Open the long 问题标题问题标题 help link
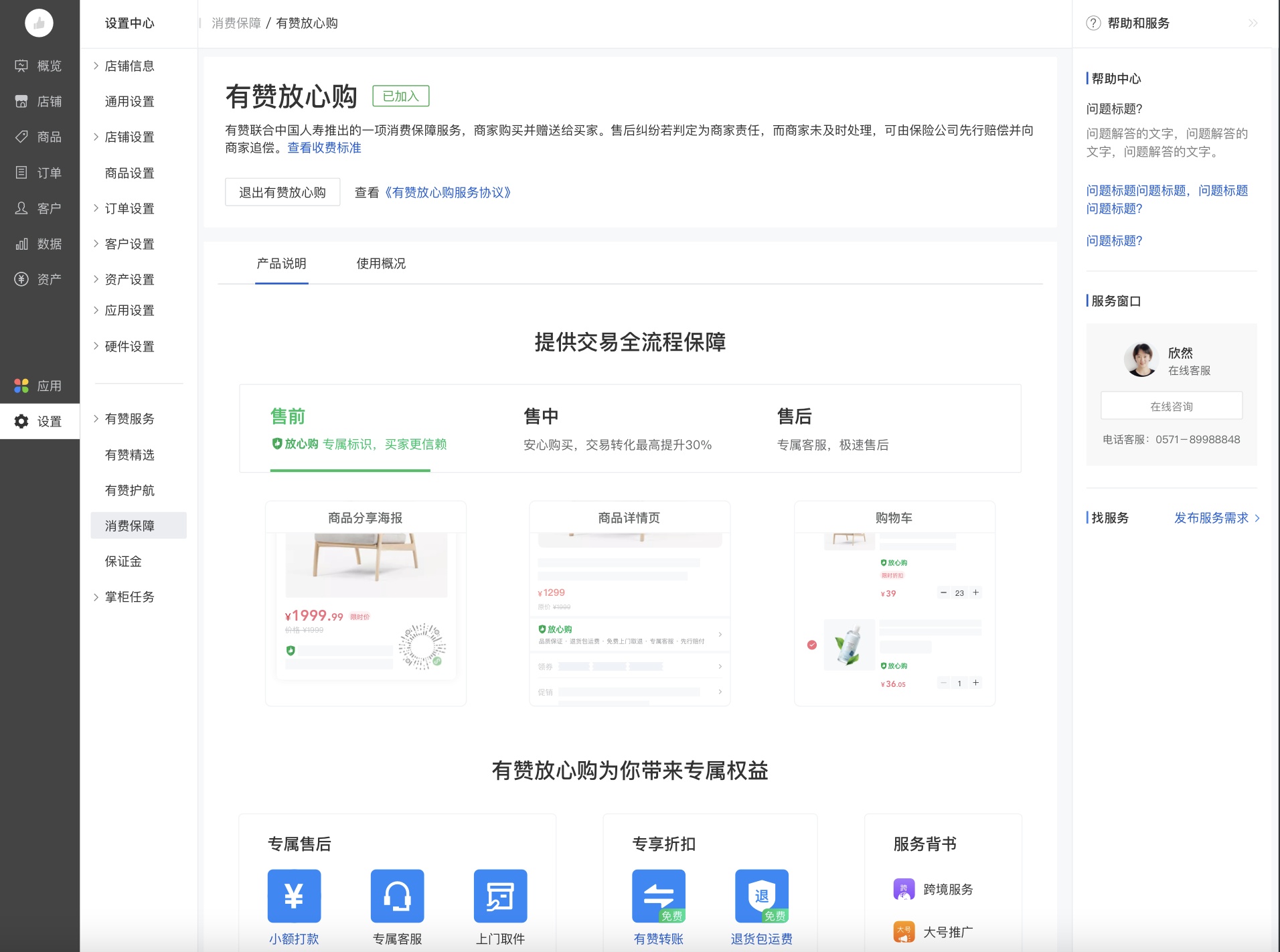This screenshot has height=952, width=1280. (1168, 200)
